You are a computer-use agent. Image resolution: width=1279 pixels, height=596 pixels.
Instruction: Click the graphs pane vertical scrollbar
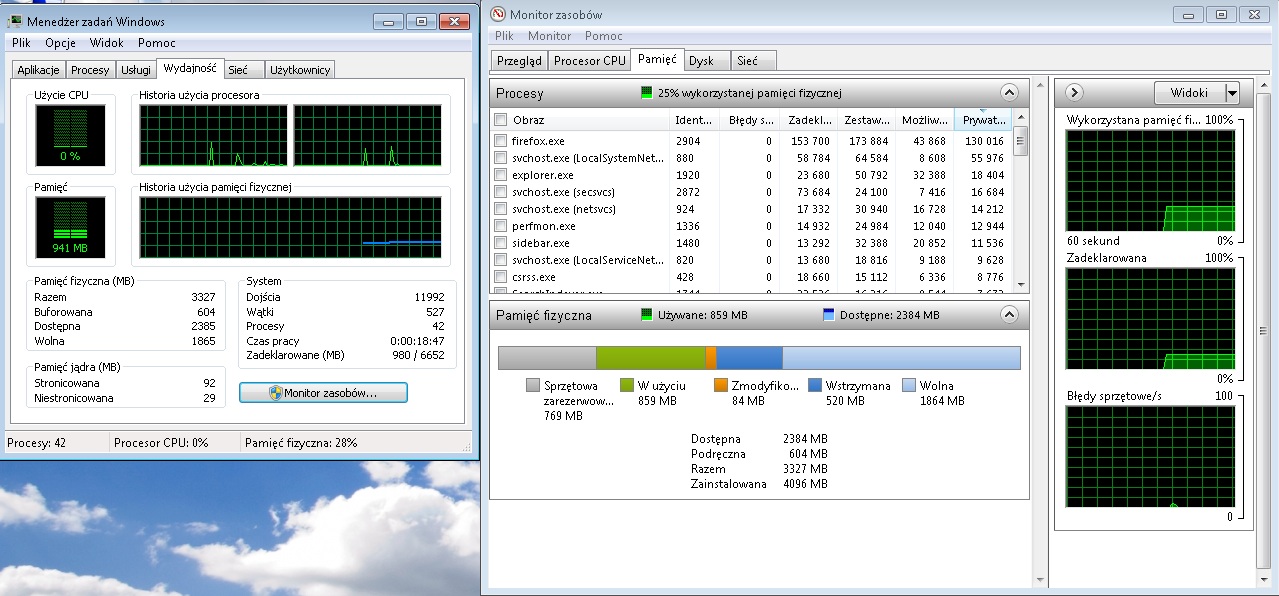[1264, 332]
